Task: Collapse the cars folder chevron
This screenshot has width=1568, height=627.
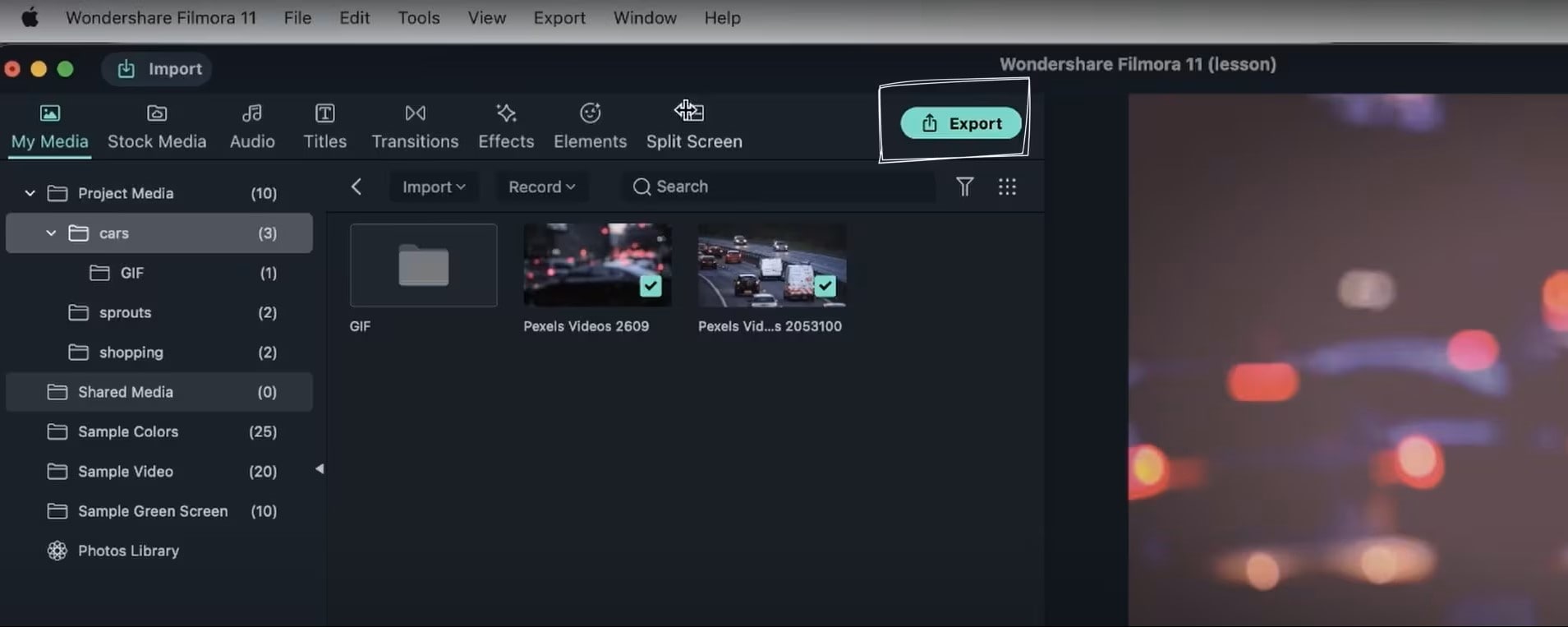Action: 51,233
